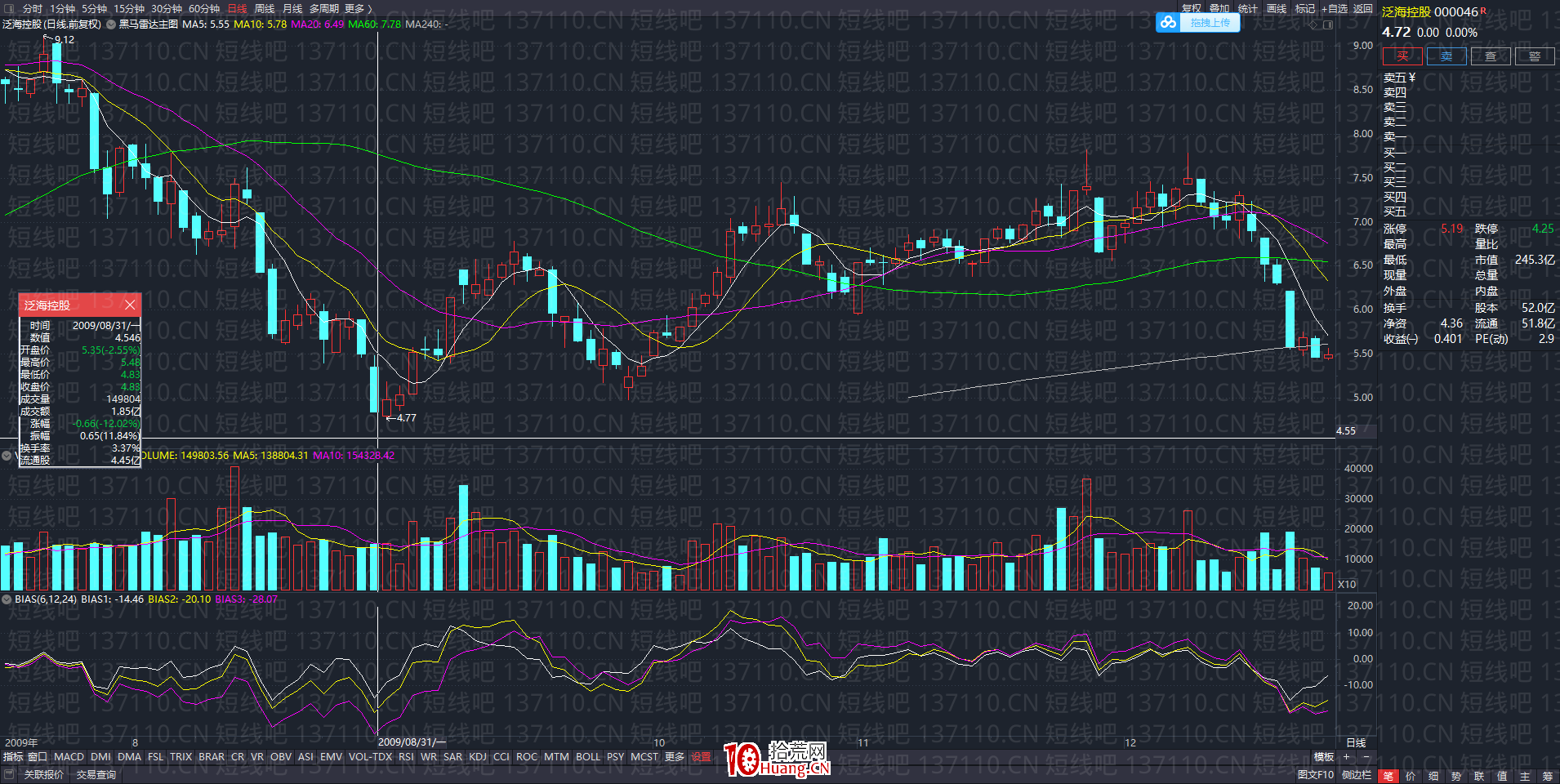The height and width of the screenshot is (784, 1560).
Task: Open 图文F10 company info
Action: pyautogui.click(x=1315, y=774)
